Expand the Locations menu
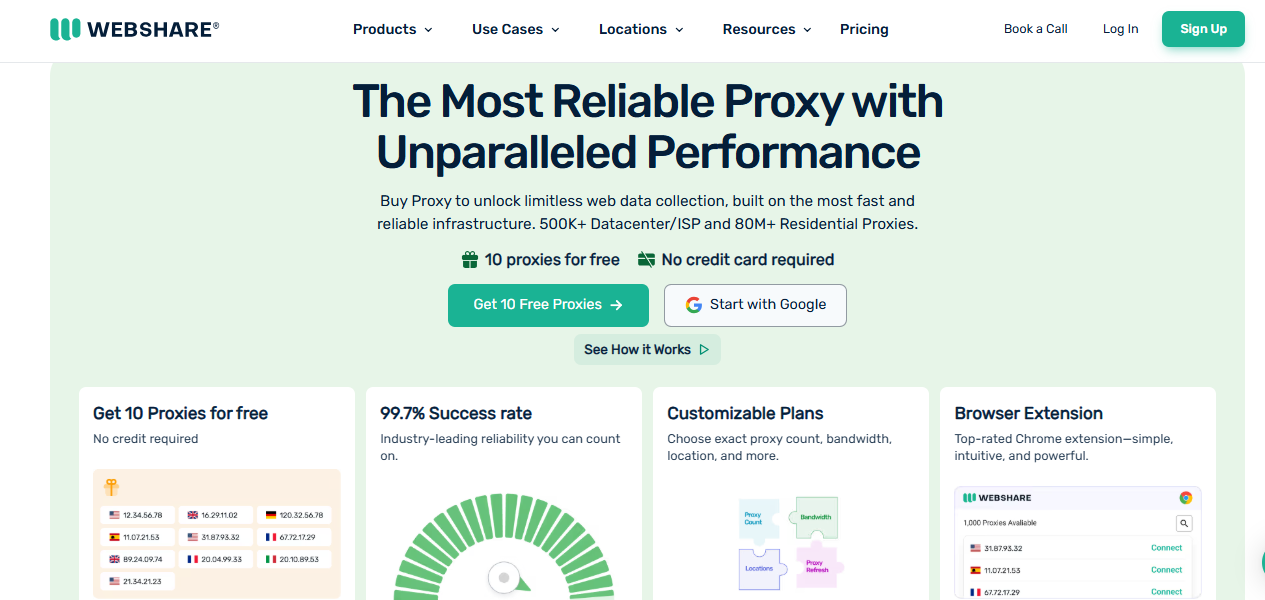The image size is (1265, 600). pyautogui.click(x=641, y=29)
